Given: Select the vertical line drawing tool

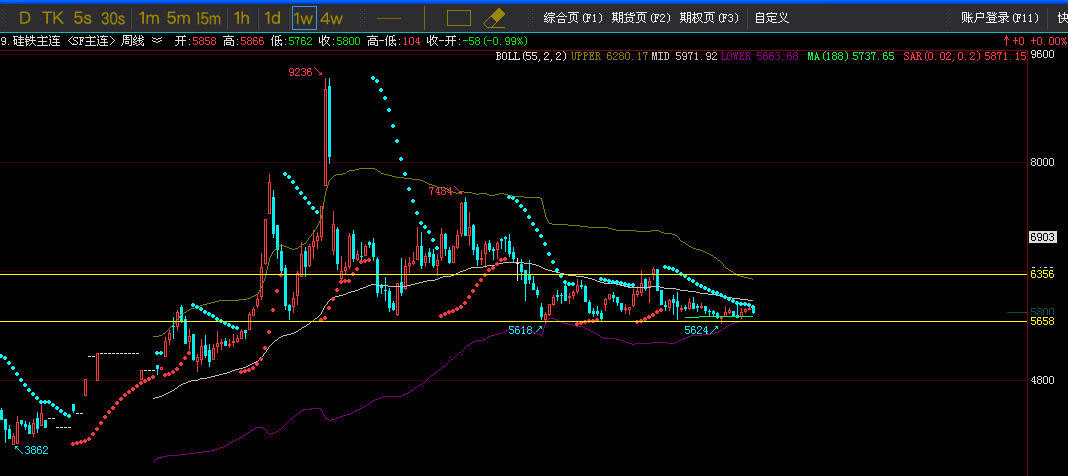Looking at the screenshot, I should tap(424, 18).
